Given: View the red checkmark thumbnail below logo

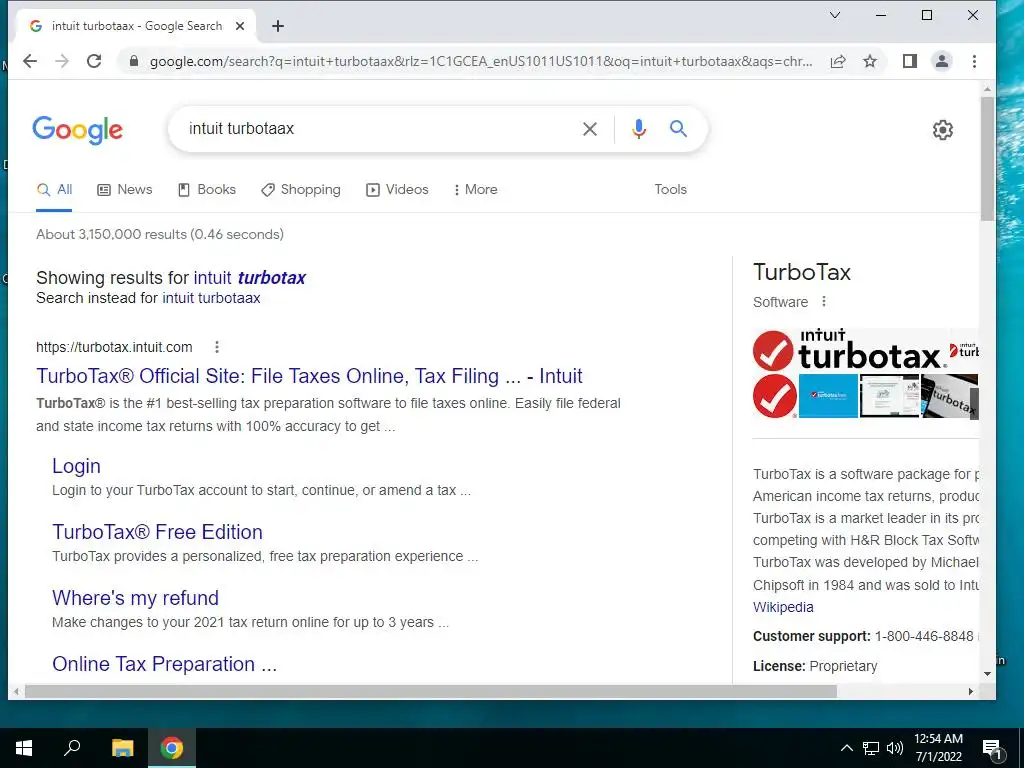Looking at the screenshot, I should [x=775, y=396].
